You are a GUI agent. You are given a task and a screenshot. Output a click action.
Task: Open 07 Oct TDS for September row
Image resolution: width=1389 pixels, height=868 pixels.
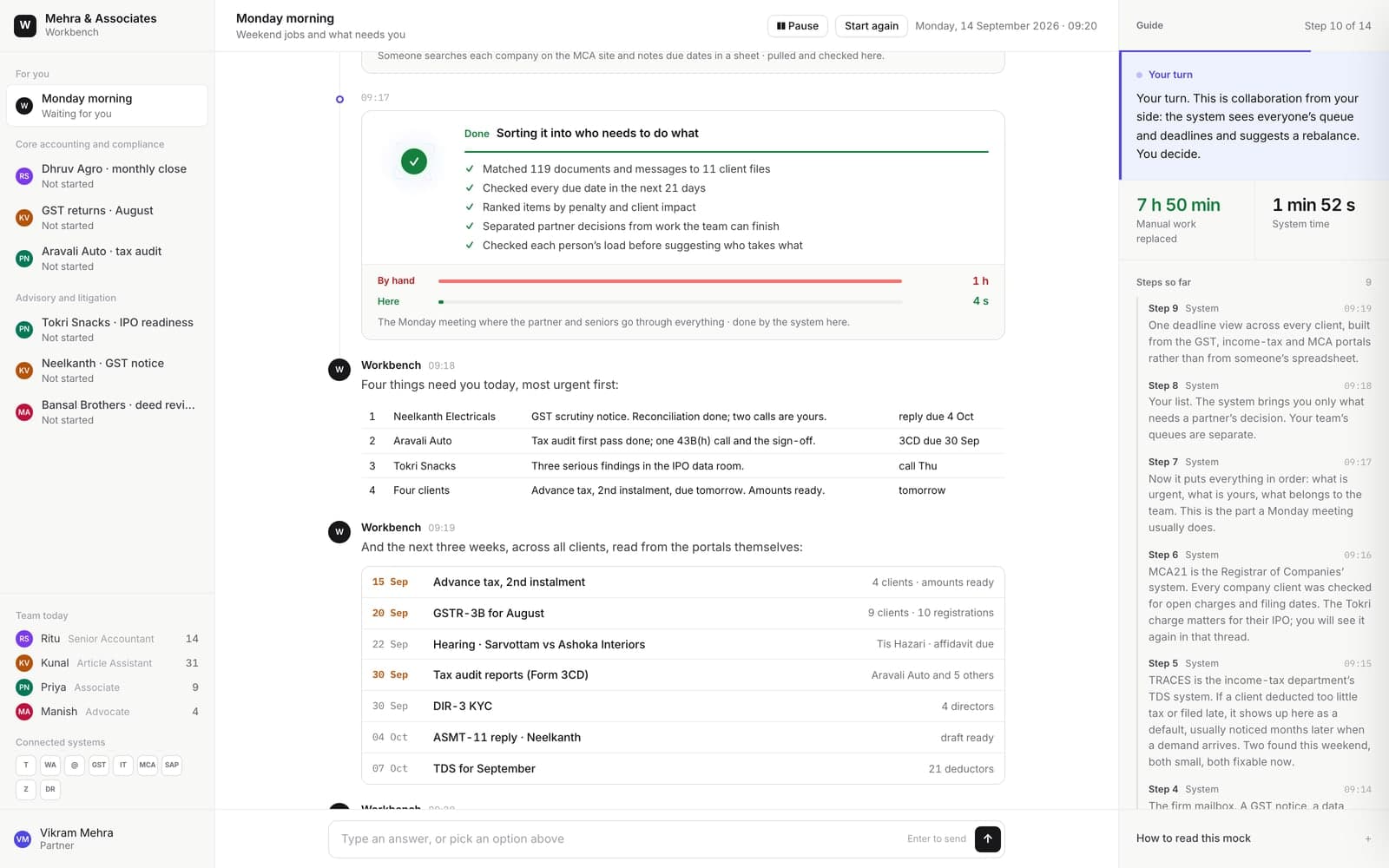pyautogui.click(x=682, y=769)
